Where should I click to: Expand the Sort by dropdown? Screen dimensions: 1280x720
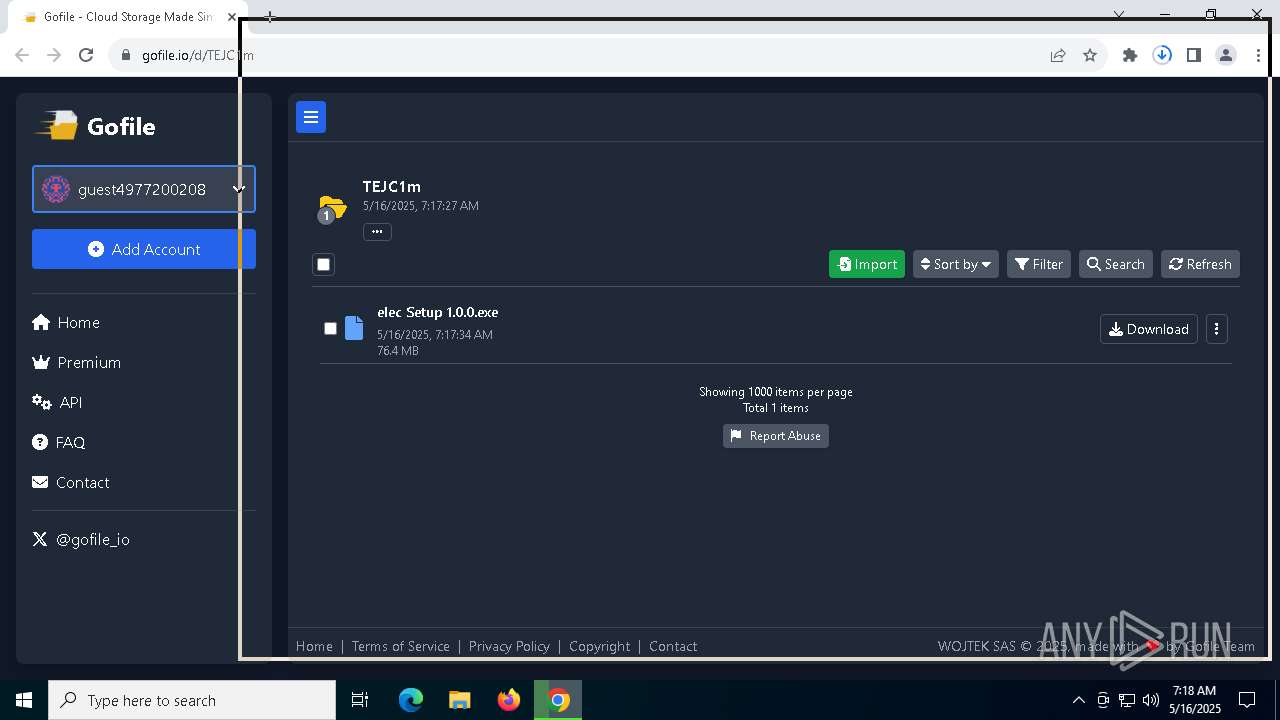pyautogui.click(x=955, y=264)
